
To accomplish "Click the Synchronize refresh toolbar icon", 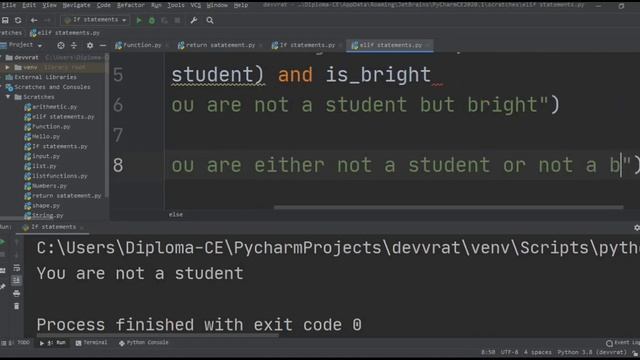I will 18,20.
